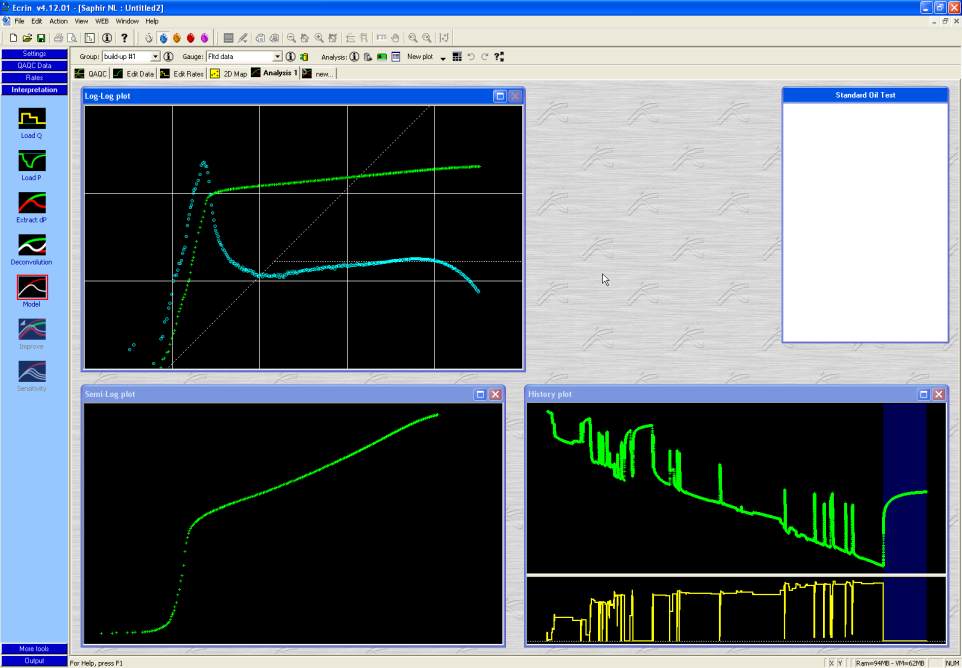962x668 pixels.
Task: Maximize the Log-Log plot panel
Action: pos(500,96)
